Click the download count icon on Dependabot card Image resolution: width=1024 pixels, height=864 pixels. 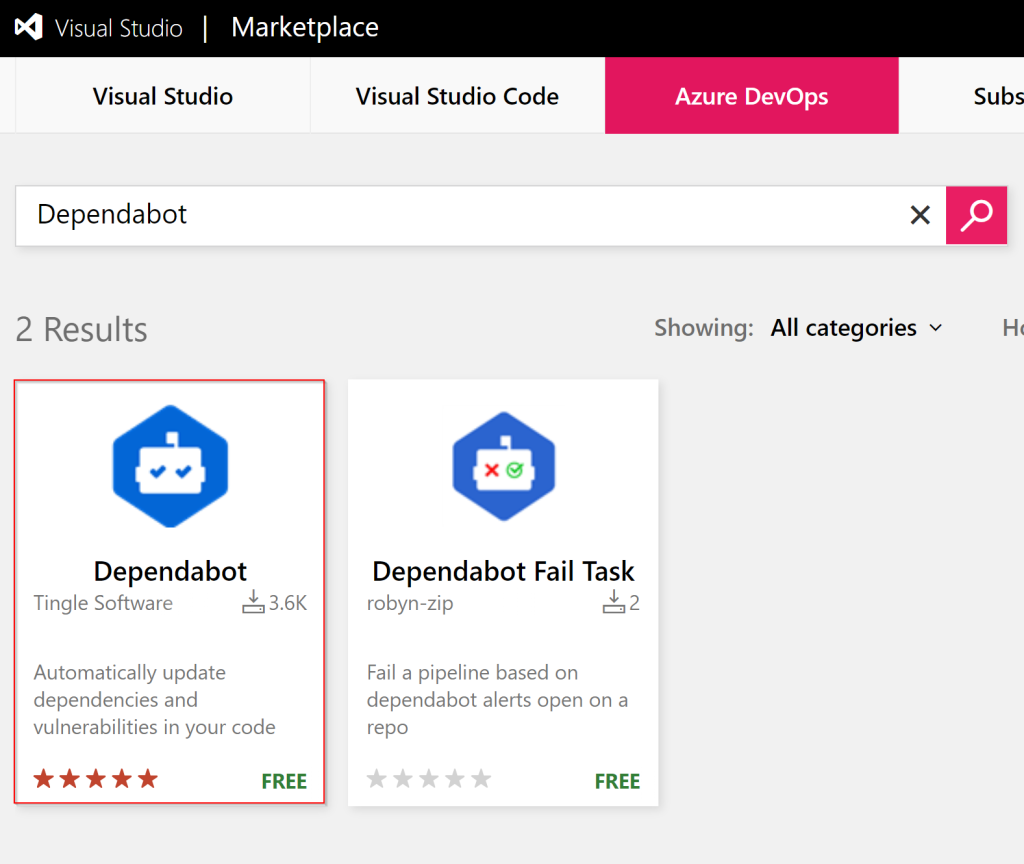pos(253,602)
